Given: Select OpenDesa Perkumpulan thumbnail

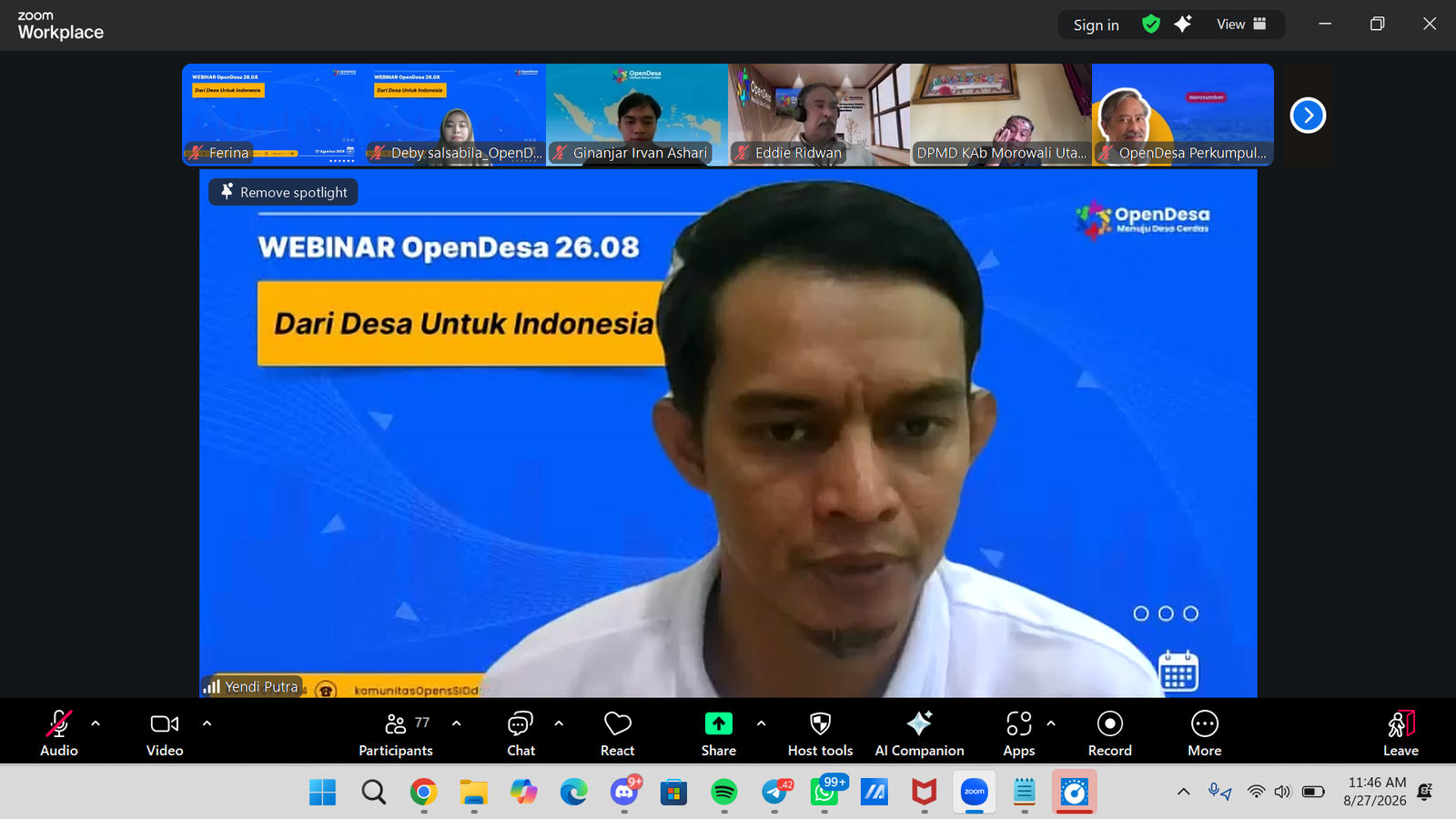Looking at the screenshot, I should coord(1183,115).
